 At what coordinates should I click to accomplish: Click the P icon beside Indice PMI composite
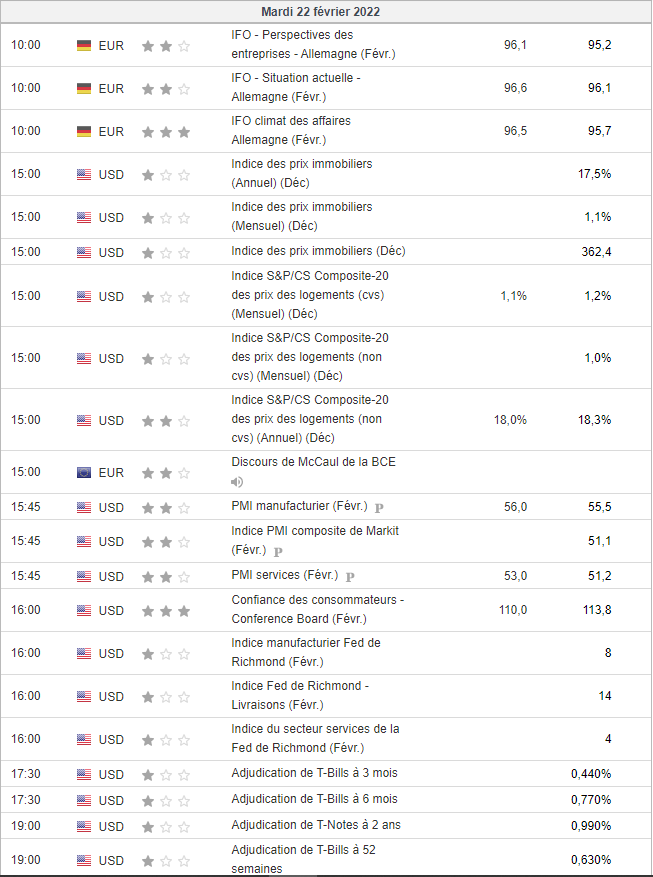click(278, 551)
